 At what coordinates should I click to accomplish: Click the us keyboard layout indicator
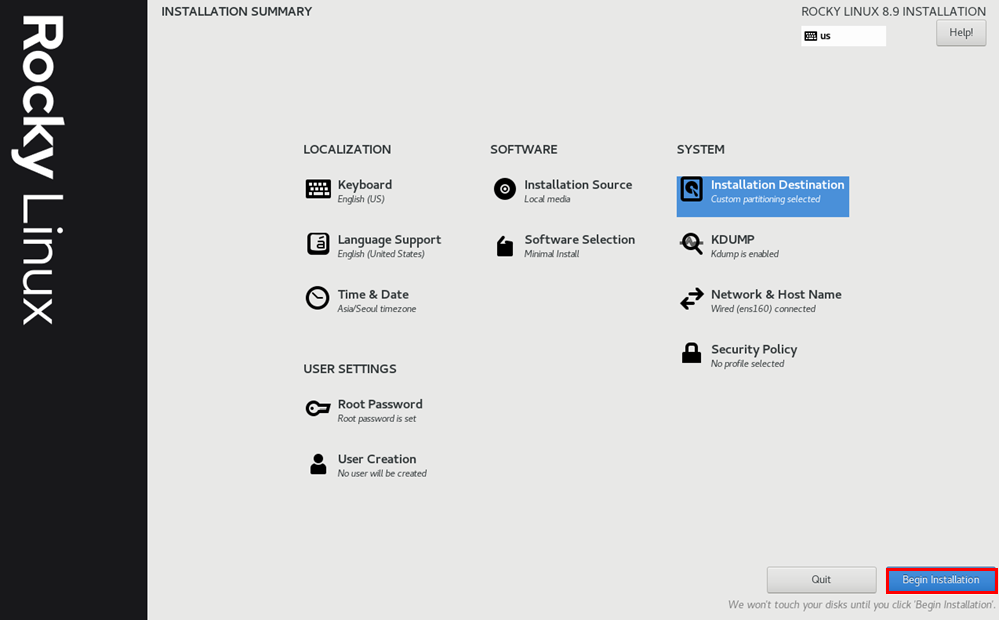coord(844,36)
